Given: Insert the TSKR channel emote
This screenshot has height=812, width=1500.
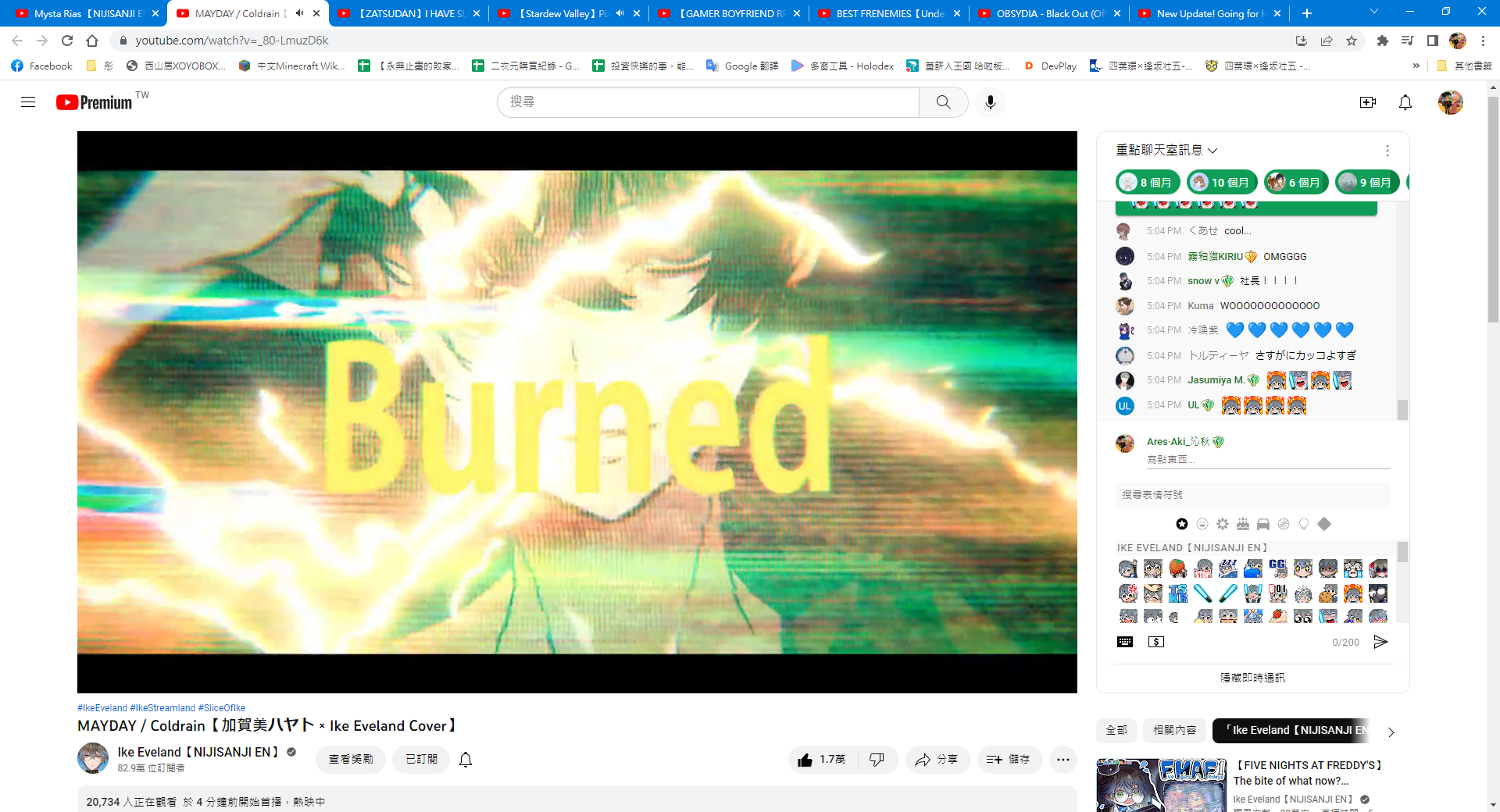Looking at the screenshot, I should 1178,593.
